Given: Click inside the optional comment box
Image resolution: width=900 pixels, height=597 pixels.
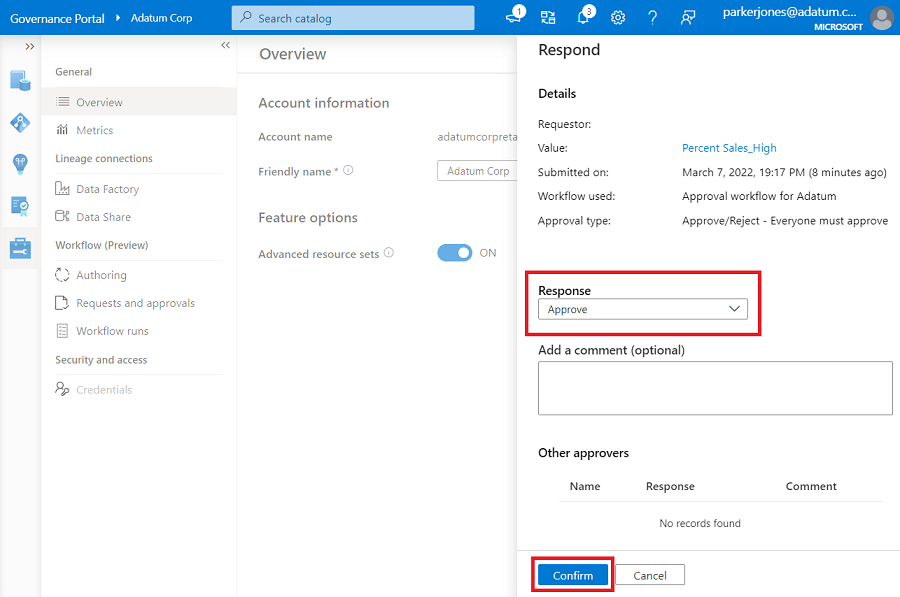Looking at the screenshot, I should 712,388.
